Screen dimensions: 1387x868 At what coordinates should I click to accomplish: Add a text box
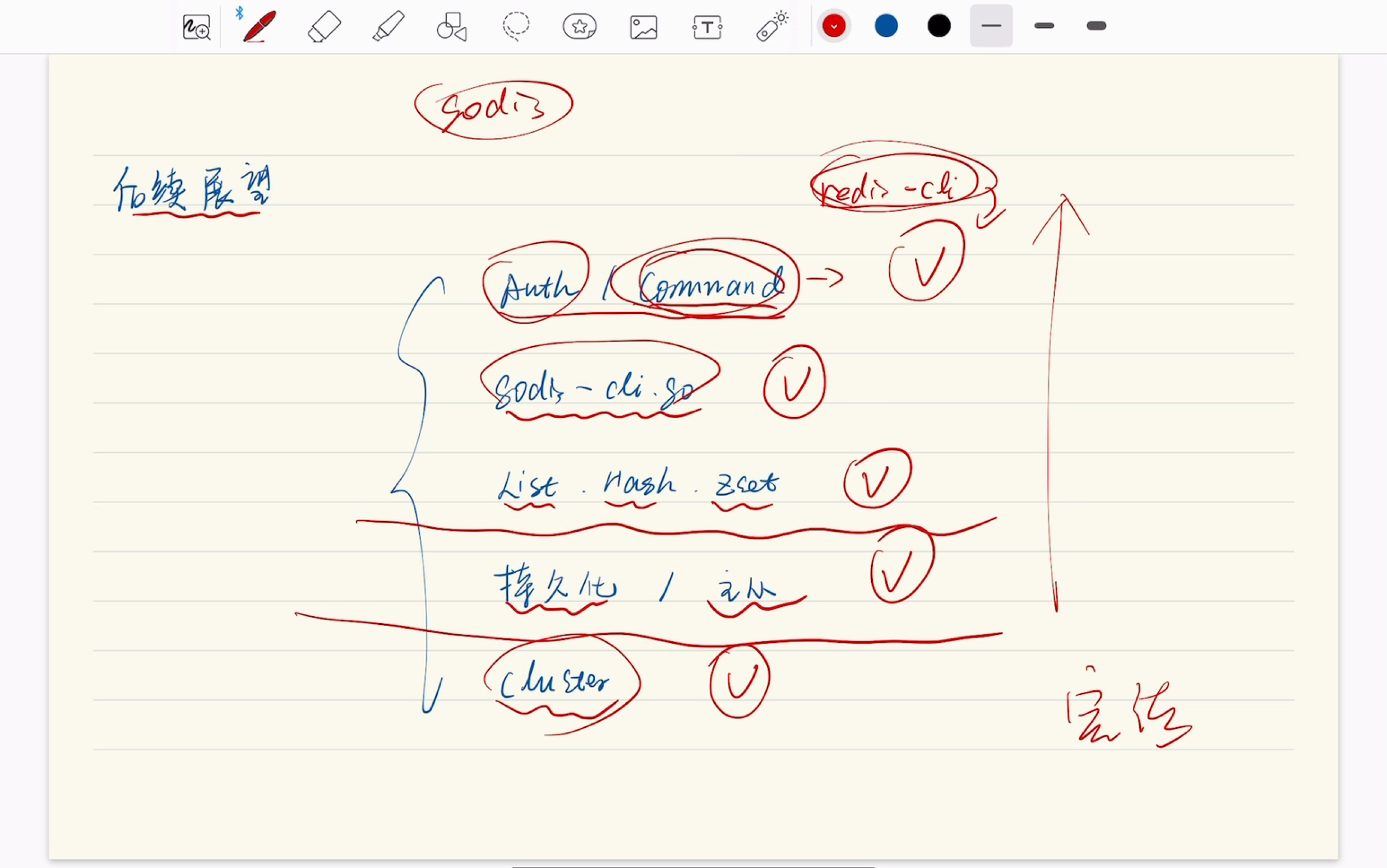tap(708, 26)
